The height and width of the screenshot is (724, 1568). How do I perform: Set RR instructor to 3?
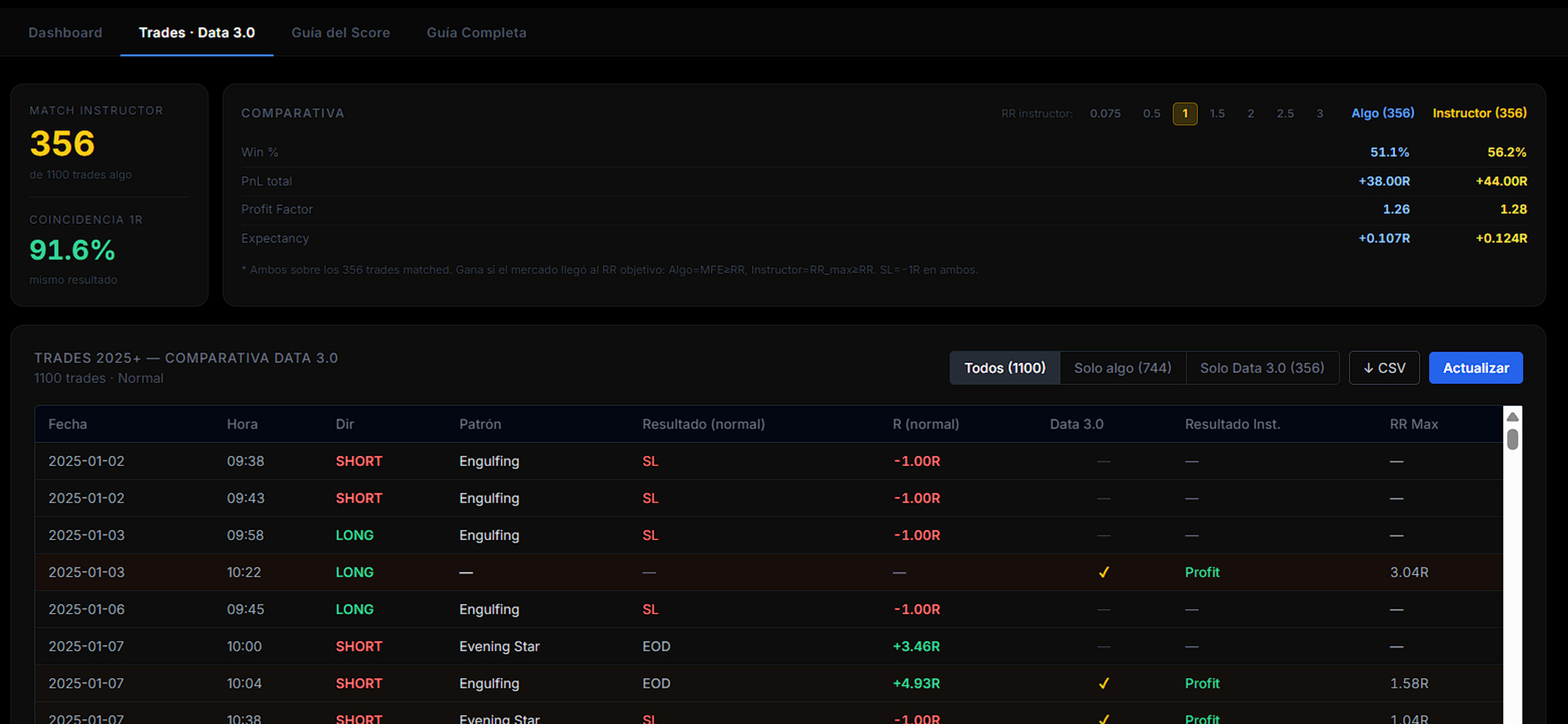tap(1320, 113)
